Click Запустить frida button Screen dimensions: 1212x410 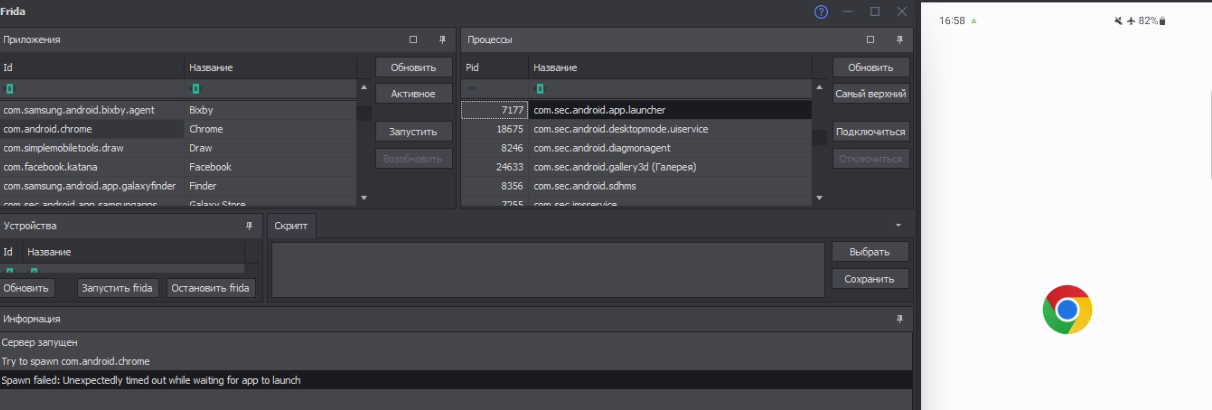tap(117, 288)
